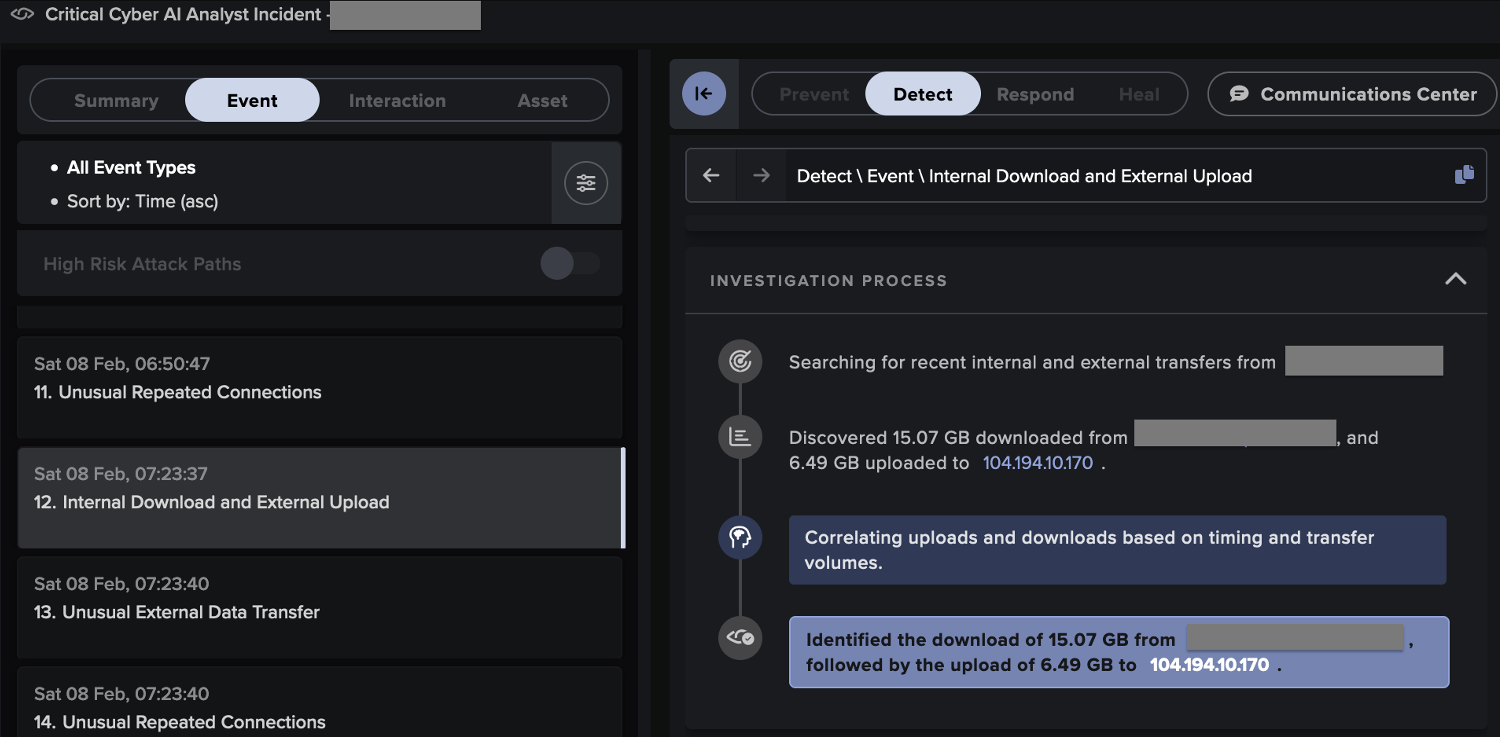Switch to the Summary tab
This screenshot has height=738, width=1506.
[x=116, y=100]
